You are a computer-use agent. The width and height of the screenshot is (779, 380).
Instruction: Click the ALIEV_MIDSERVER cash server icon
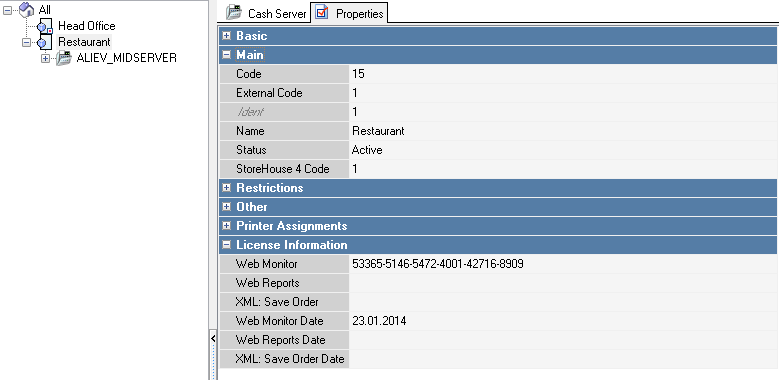tap(64, 58)
